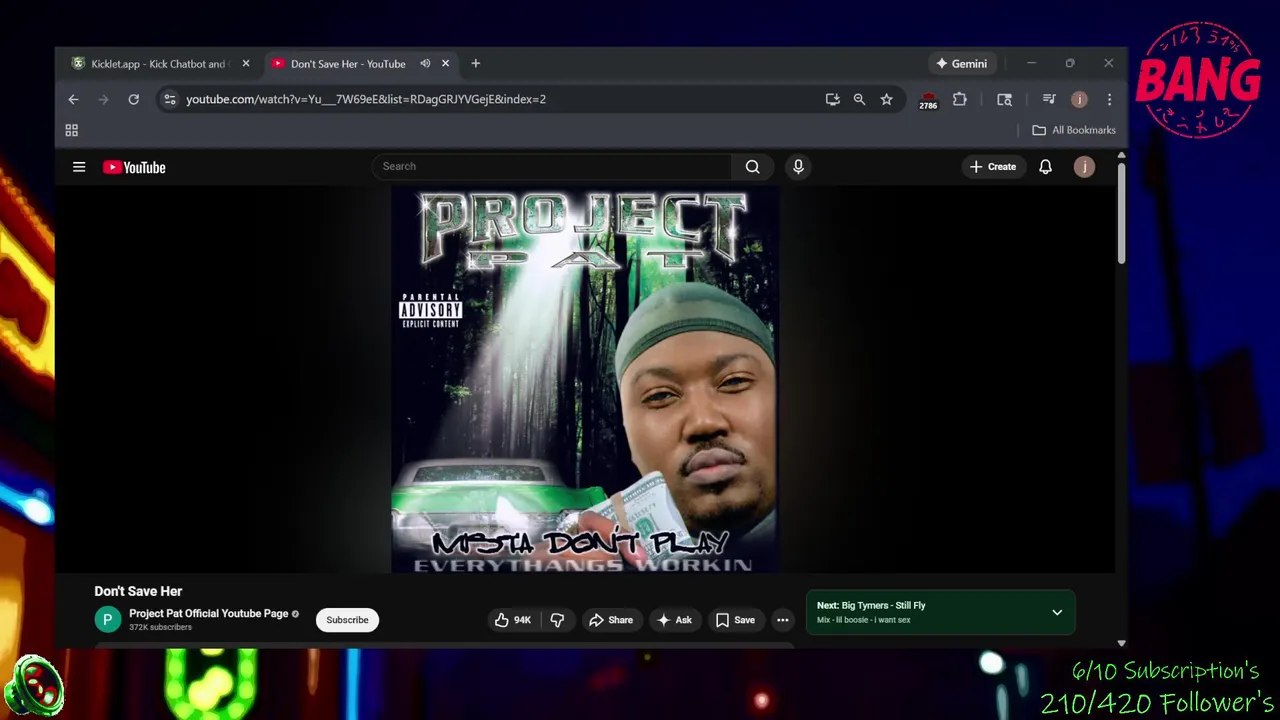Image resolution: width=1280 pixels, height=720 pixels.
Task: Open Chrome three-dot menu
Action: [x=1109, y=99]
